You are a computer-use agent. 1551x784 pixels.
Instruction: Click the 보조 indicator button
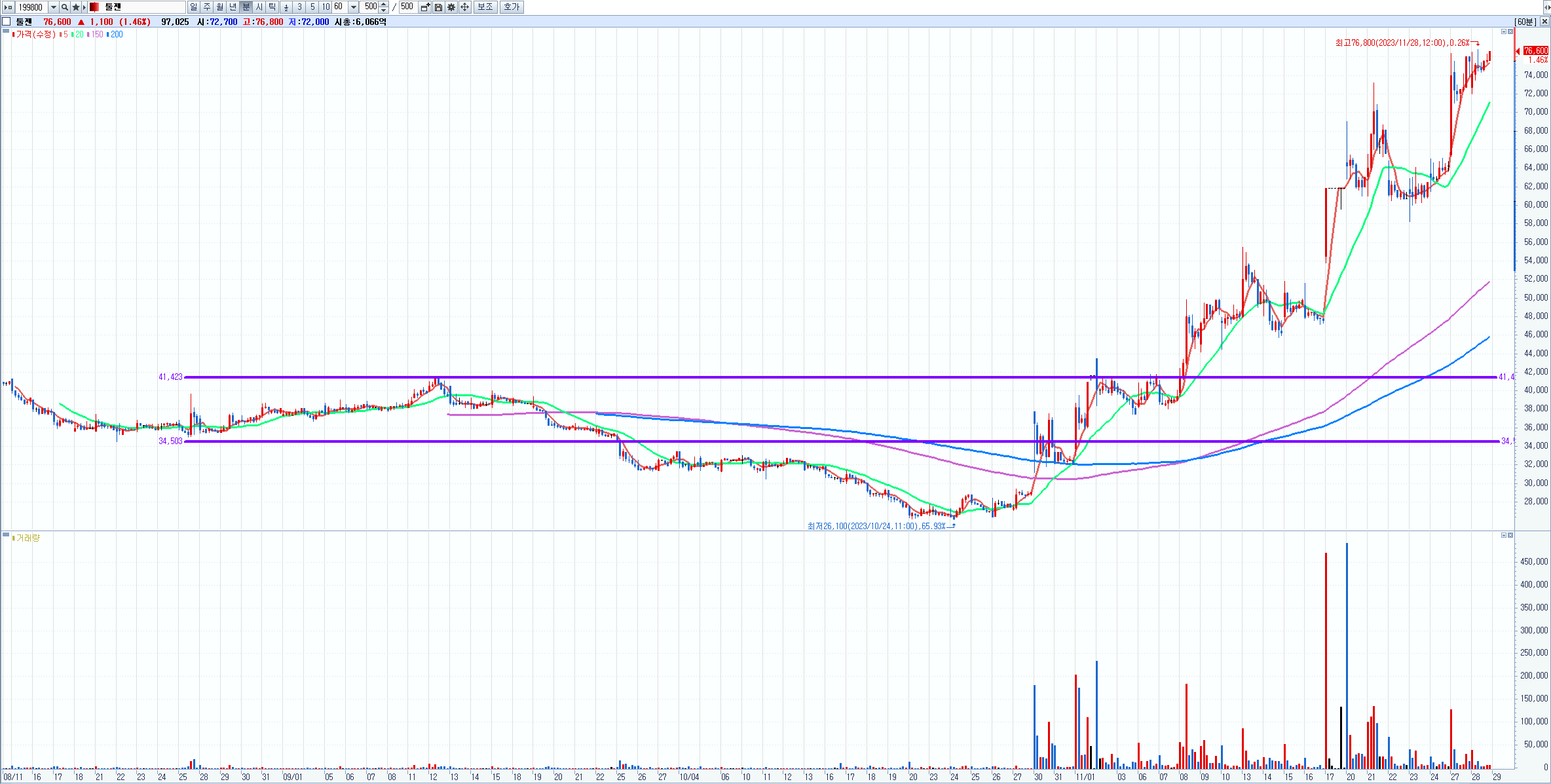[485, 7]
